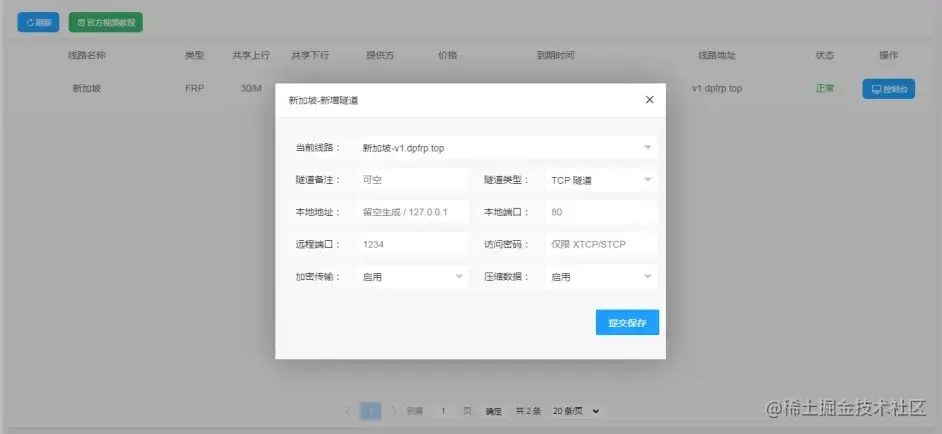Open the 20 条/页 page size dropdown
The height and width of the screenshot is (434, 942).
click(576, 411)
